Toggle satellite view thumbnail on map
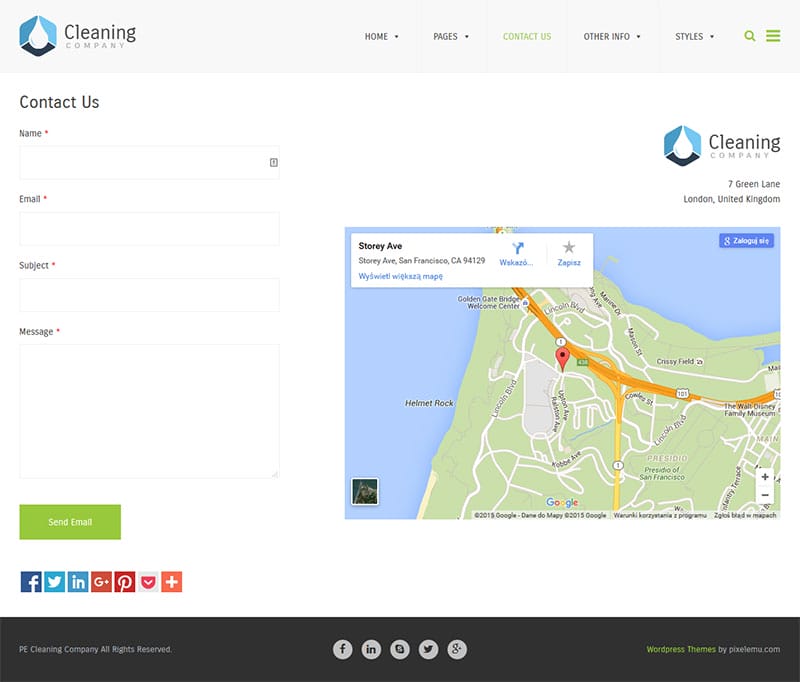This screenshot has height=682, width=800. [365, 492]
